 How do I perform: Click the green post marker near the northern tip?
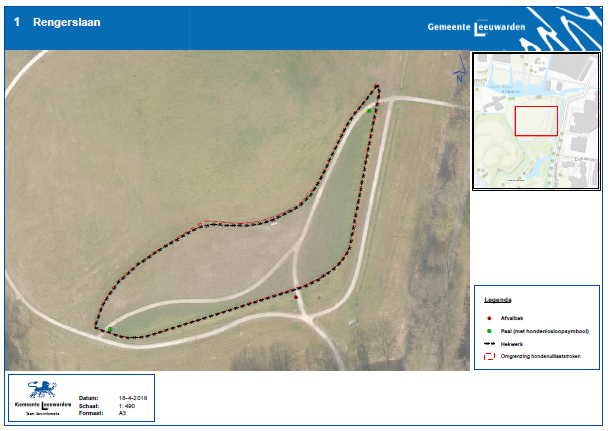369,110
